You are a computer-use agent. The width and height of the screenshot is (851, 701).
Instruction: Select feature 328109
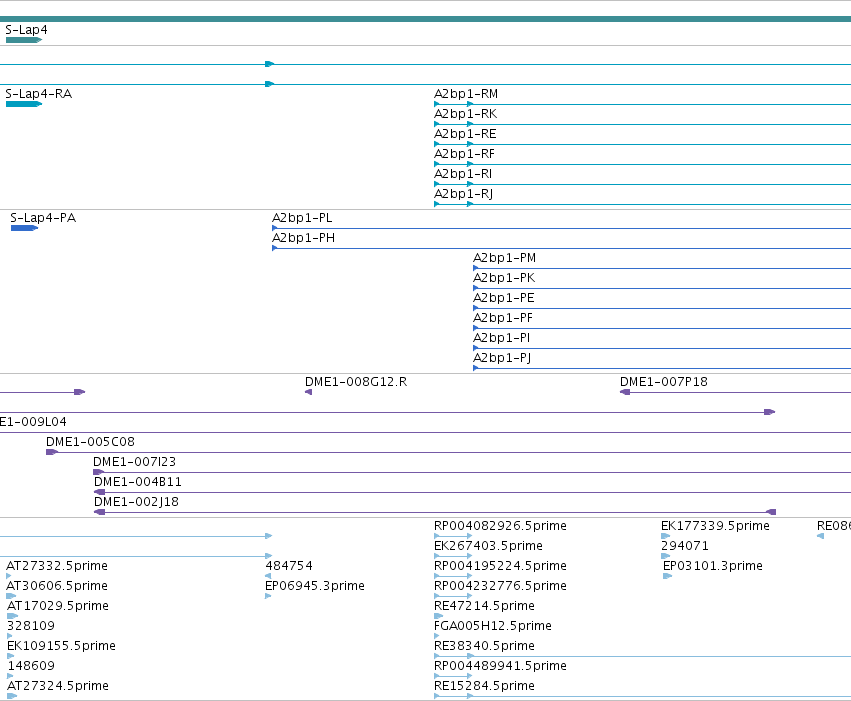point(31,627)
